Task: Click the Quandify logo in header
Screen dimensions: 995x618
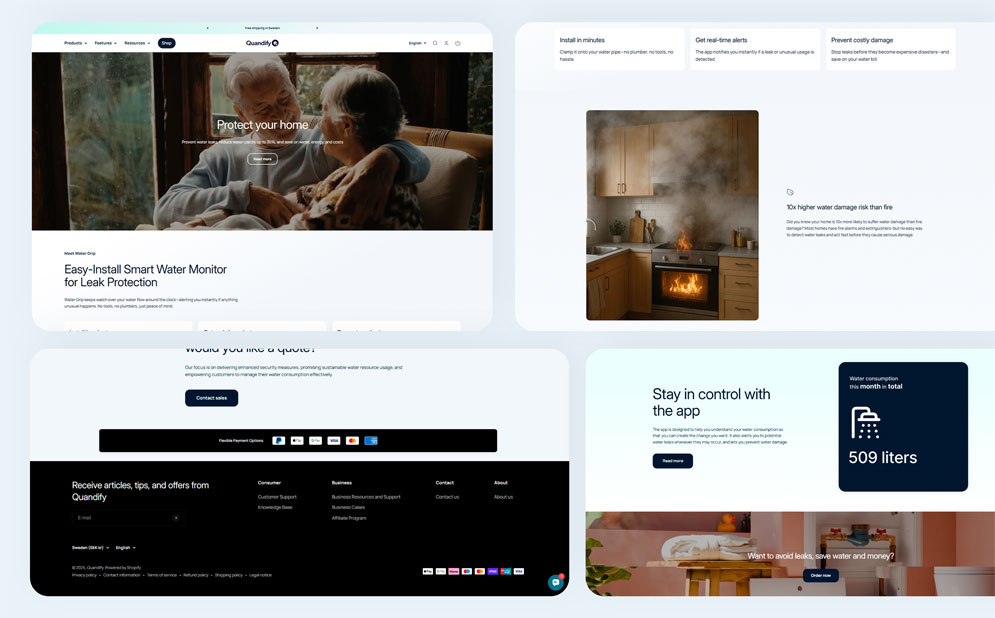Action: coord(262,43)
